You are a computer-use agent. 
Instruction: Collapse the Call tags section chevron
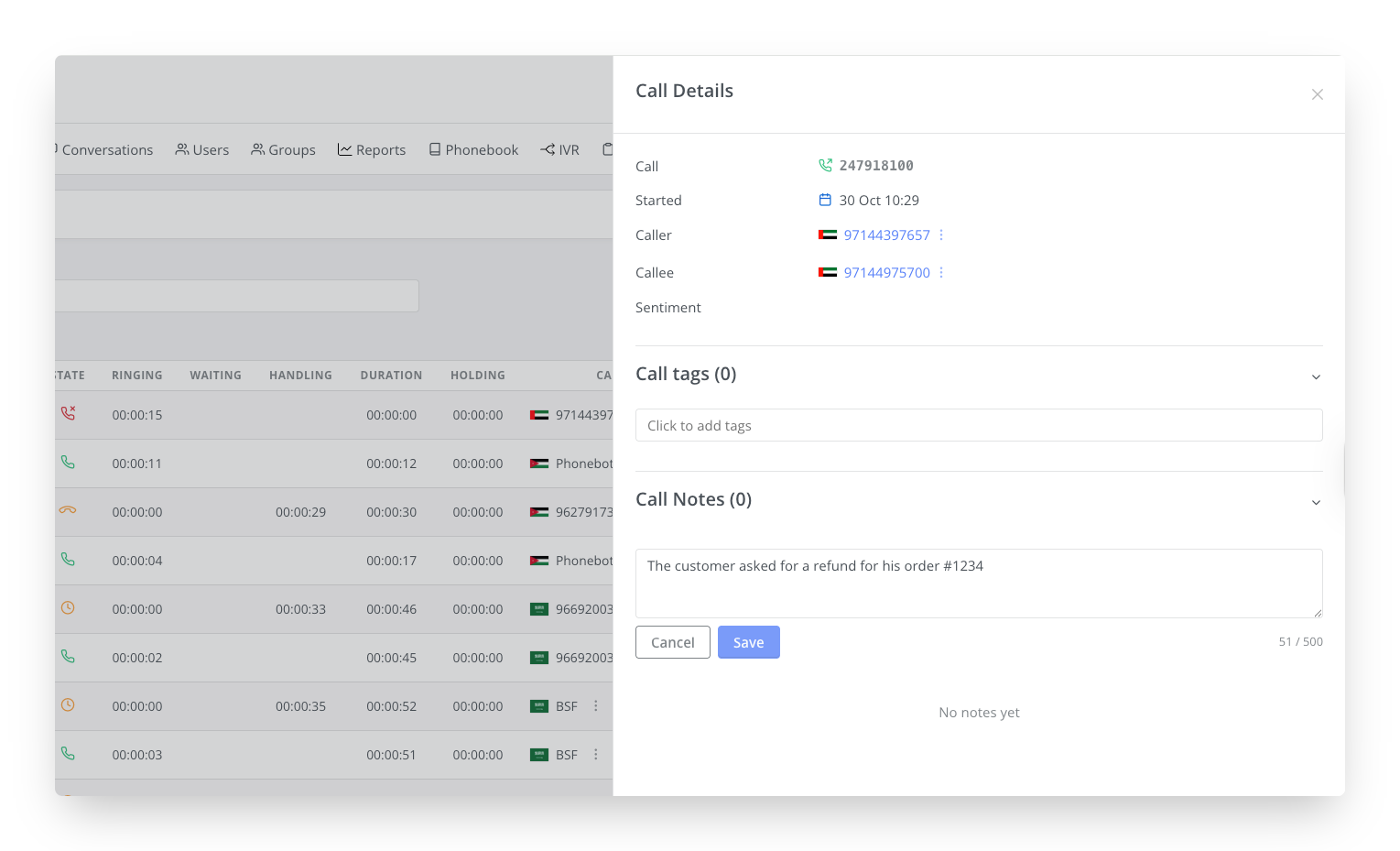(x=1316, y=376)
